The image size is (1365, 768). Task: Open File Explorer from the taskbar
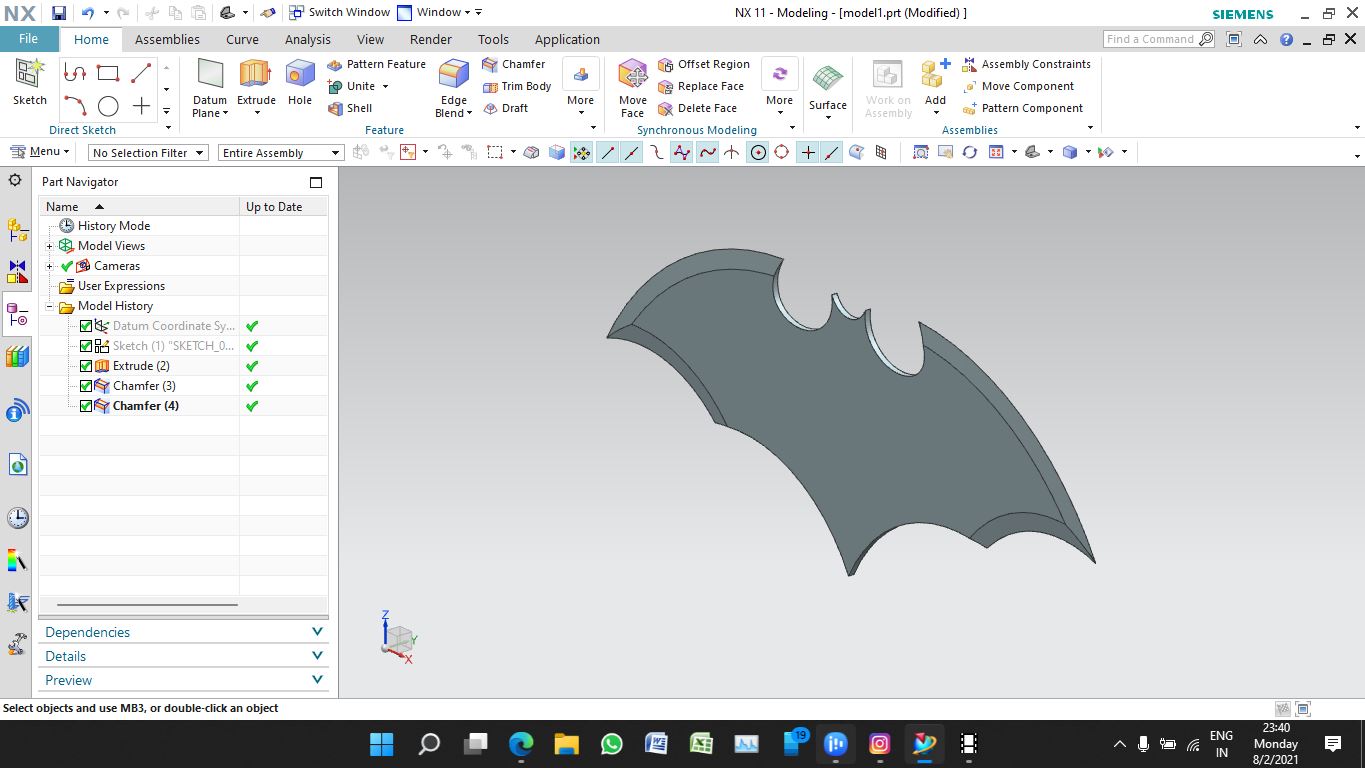pyautogui.click(x=566, y=744)
